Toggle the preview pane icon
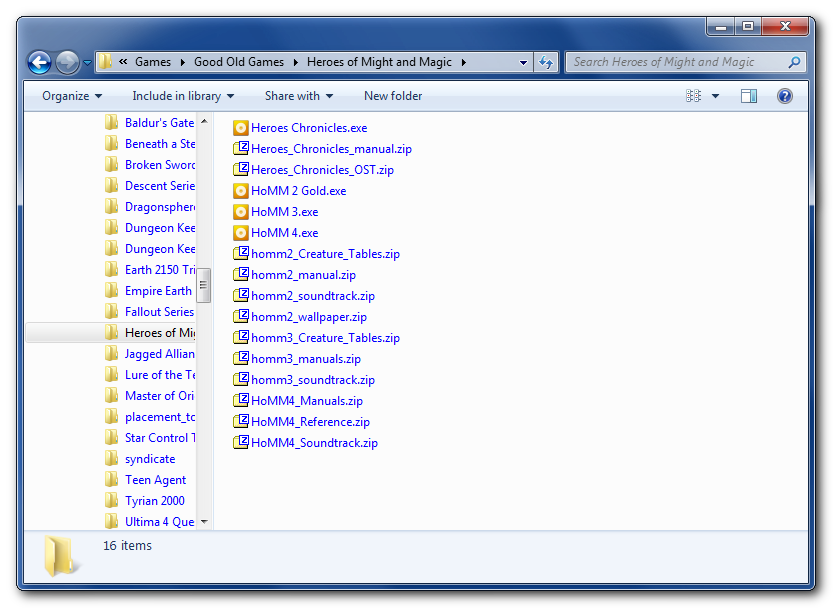Viewport: 833px width, 608px height. point(749,96)
